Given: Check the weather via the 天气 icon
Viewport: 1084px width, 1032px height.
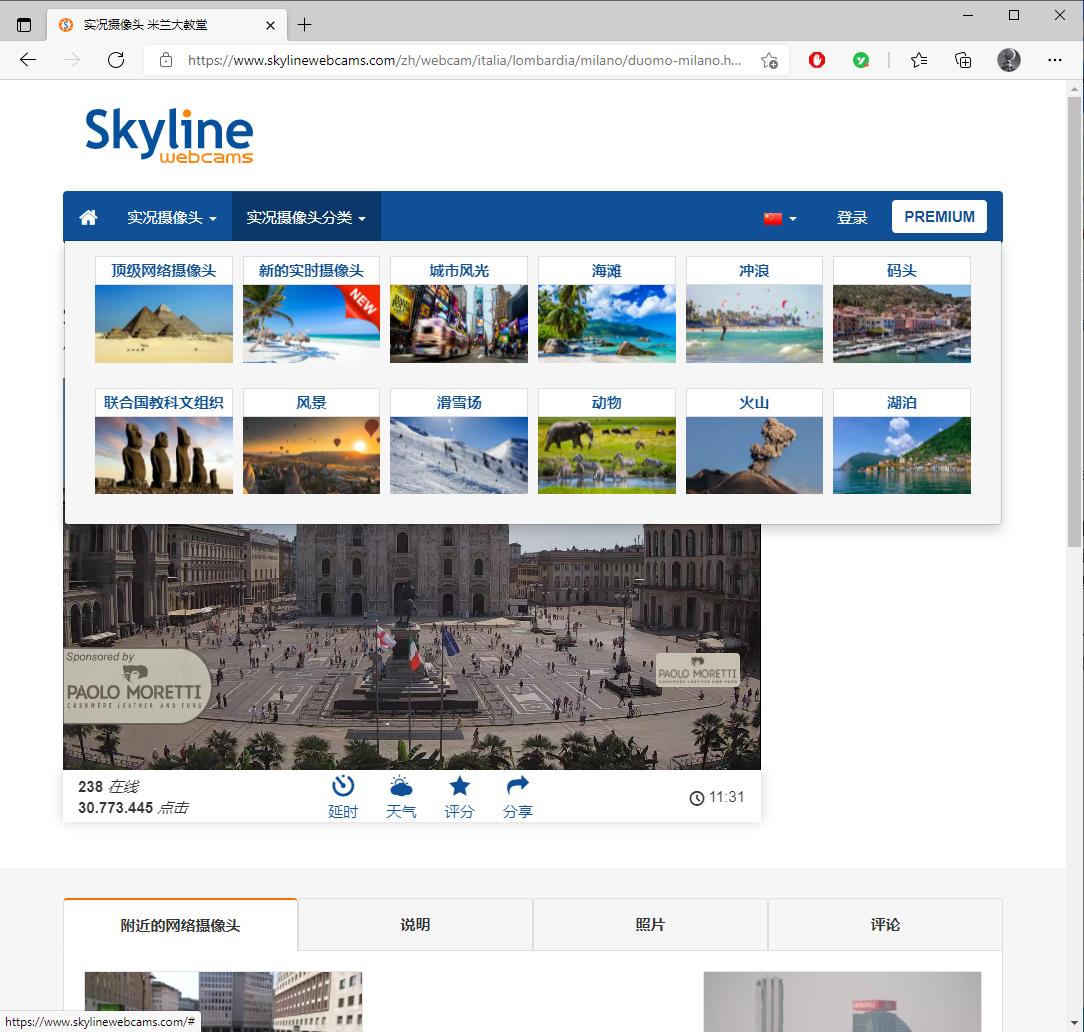Looking at the screenshot, I should pyautogui.click(x=401, y=796).
